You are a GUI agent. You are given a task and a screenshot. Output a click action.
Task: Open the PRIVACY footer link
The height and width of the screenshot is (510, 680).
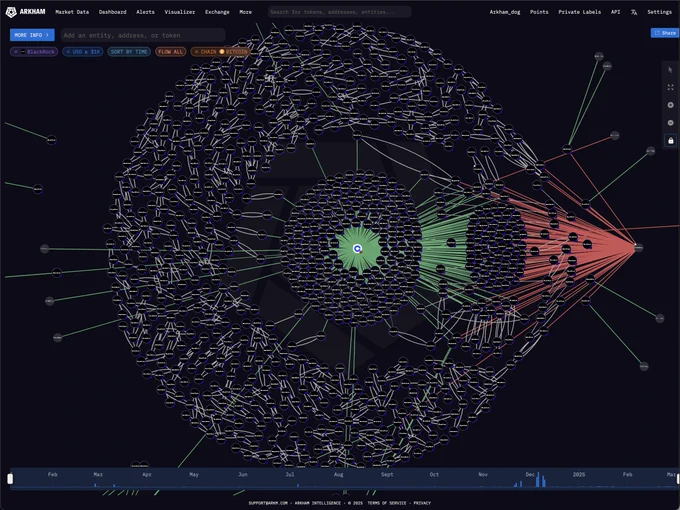click(422, 503)
